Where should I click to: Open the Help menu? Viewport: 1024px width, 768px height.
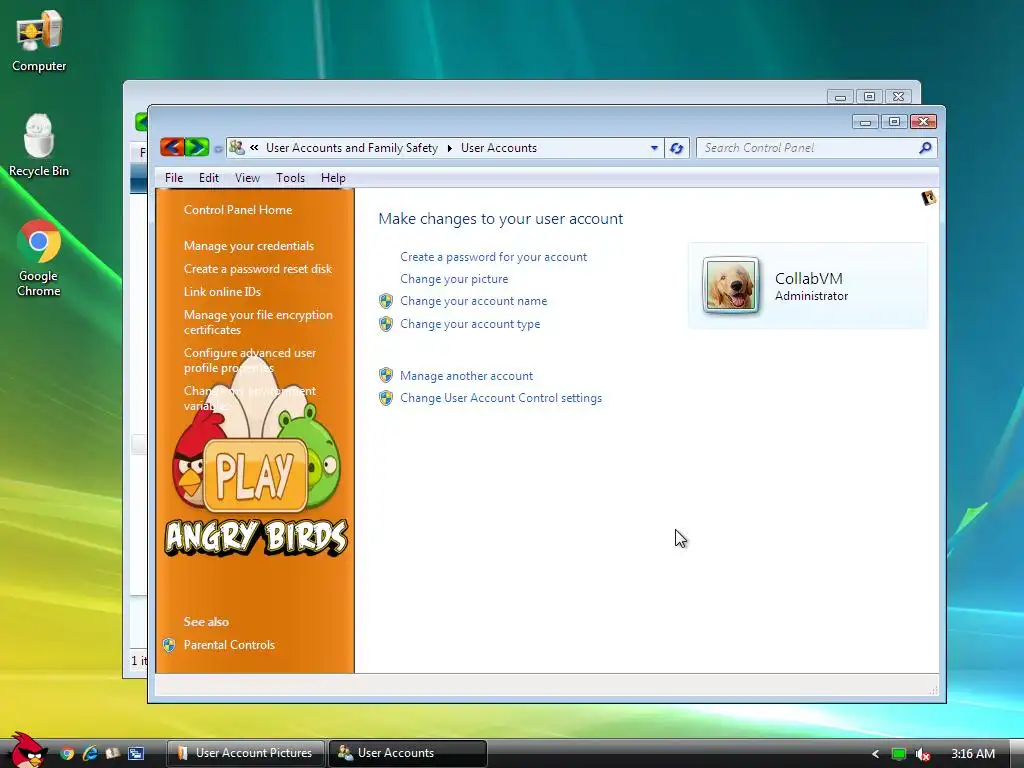333,178
